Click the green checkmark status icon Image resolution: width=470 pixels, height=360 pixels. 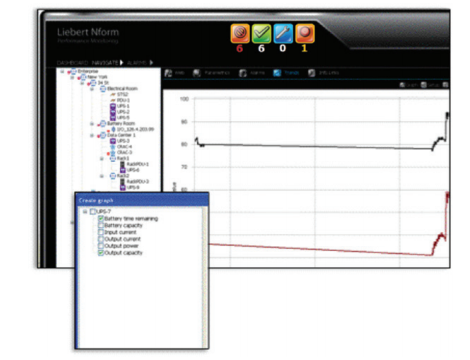(261, 33)
